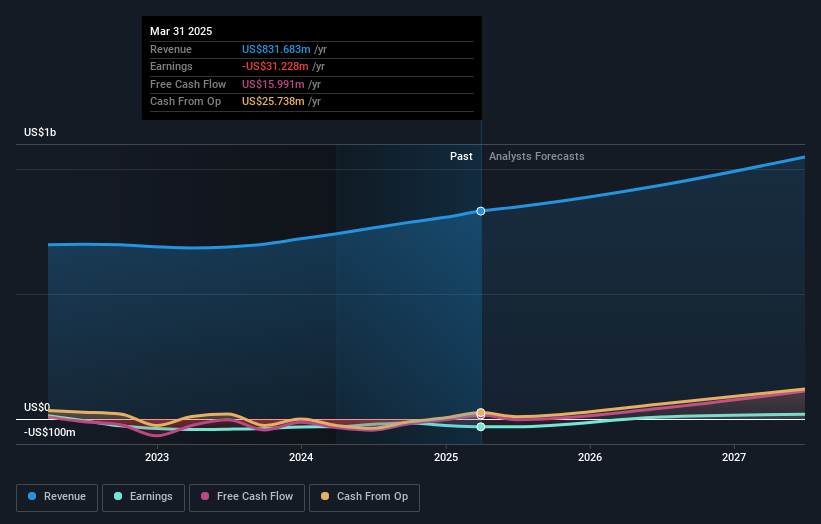Image resolution: width=821 pixels, height=524 pixels.
Task: Select the Earnings data point marker on the chart
Action: [x=481, y=427]
